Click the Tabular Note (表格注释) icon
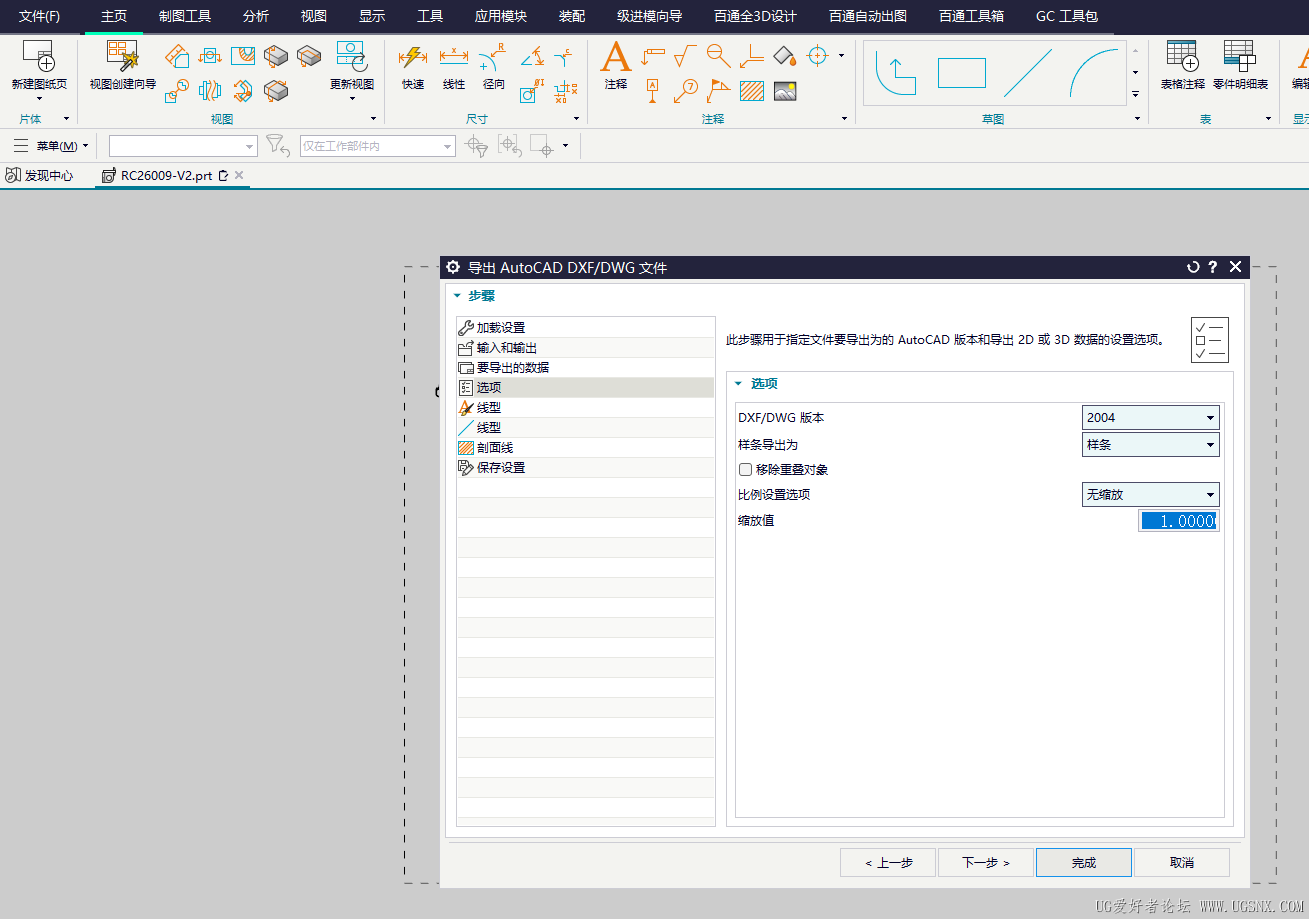This screenshot has width=1309, height=919. click(1182, 56)
